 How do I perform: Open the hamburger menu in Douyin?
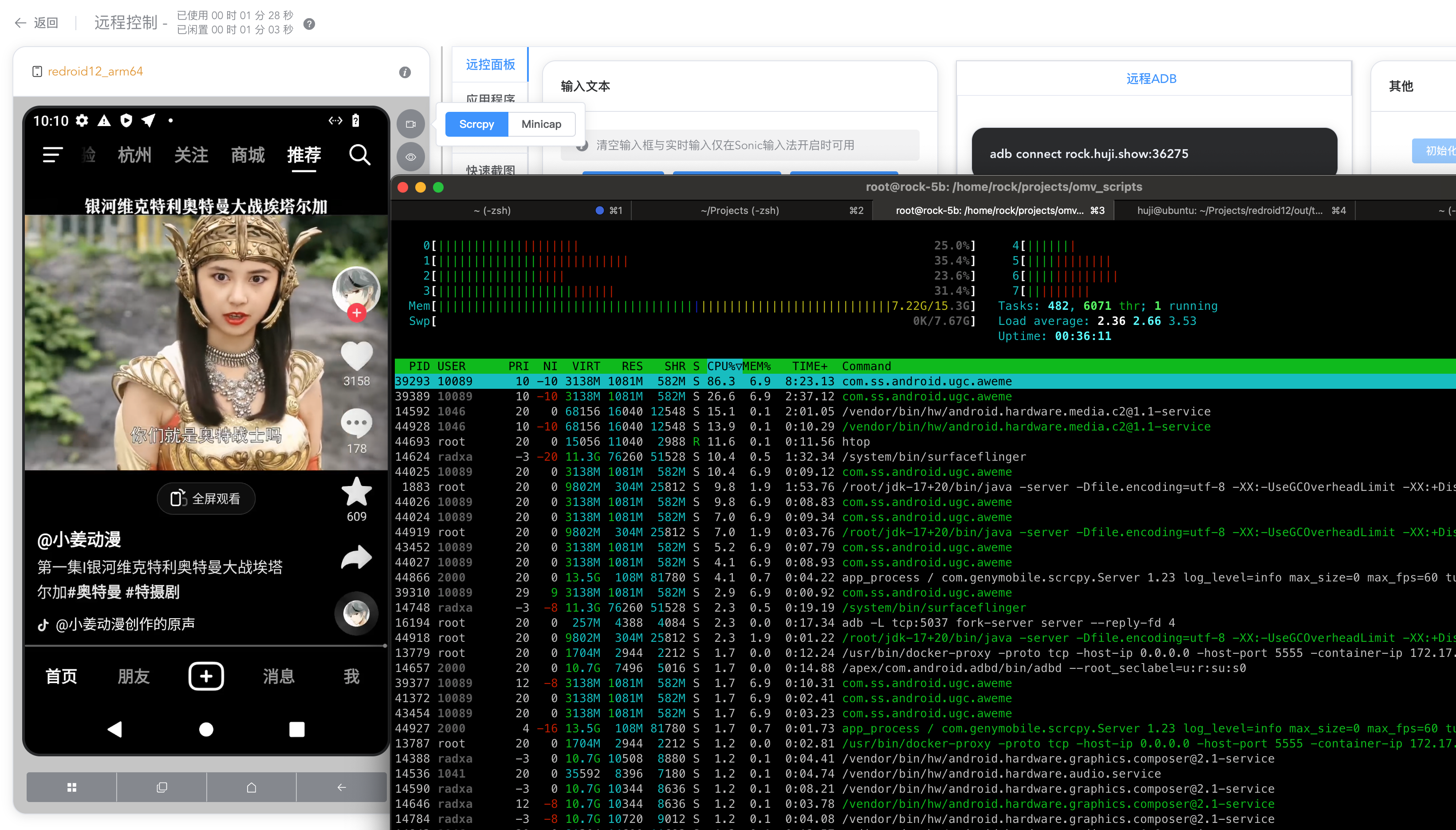tap(52, 154)
